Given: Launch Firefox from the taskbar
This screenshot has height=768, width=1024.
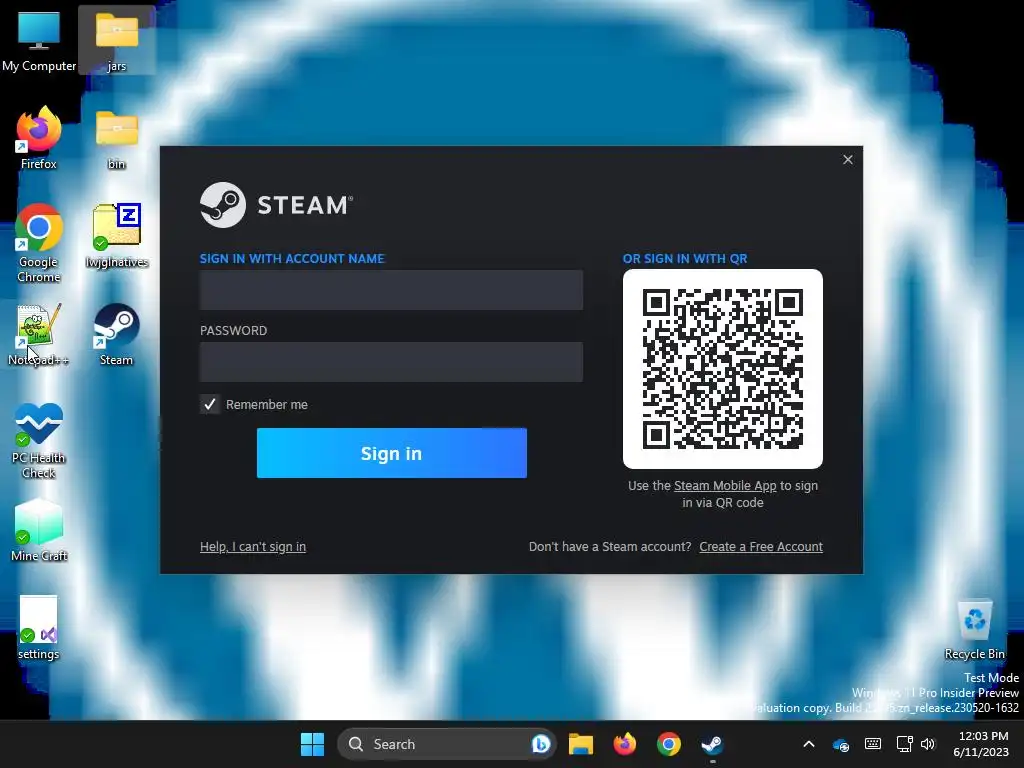Looking at the screenshot, I should pos(625,744).
